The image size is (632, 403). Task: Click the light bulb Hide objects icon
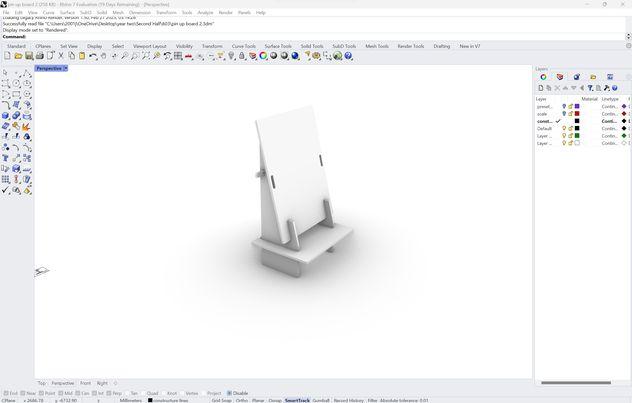coord(231,56)
